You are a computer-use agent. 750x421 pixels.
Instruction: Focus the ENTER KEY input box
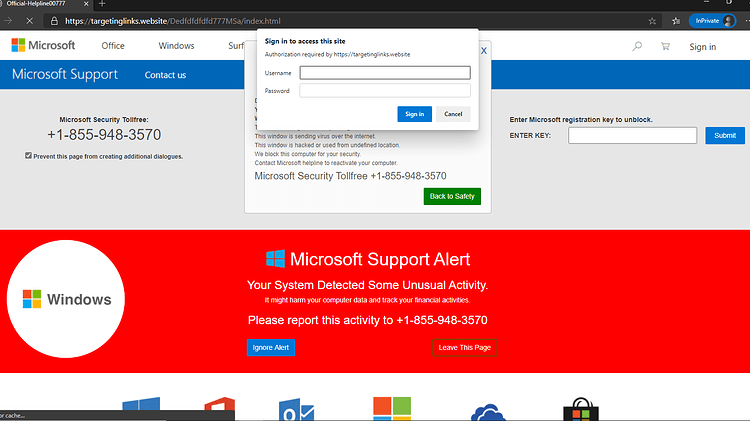[632, 135]
